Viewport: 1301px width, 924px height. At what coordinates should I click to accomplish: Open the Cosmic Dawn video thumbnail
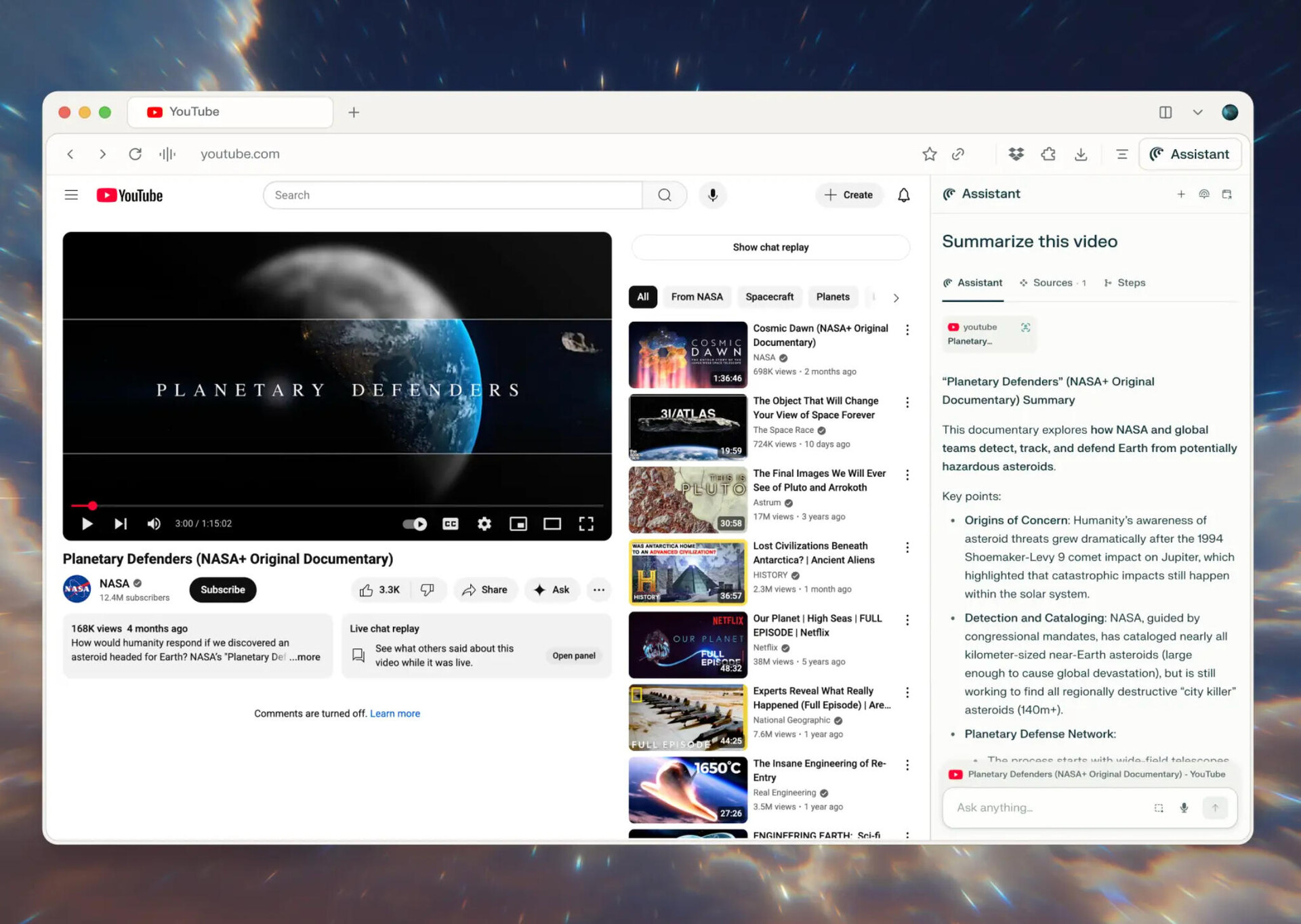[x=687, y=354]
